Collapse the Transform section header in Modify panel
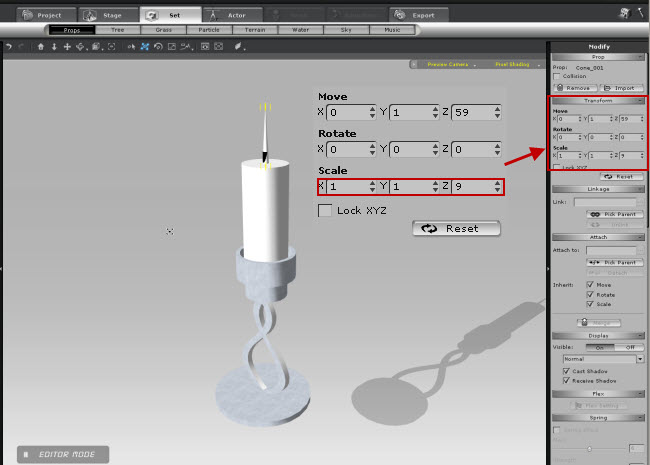Viewport: 650px width, 465px height. coord(598,101)
